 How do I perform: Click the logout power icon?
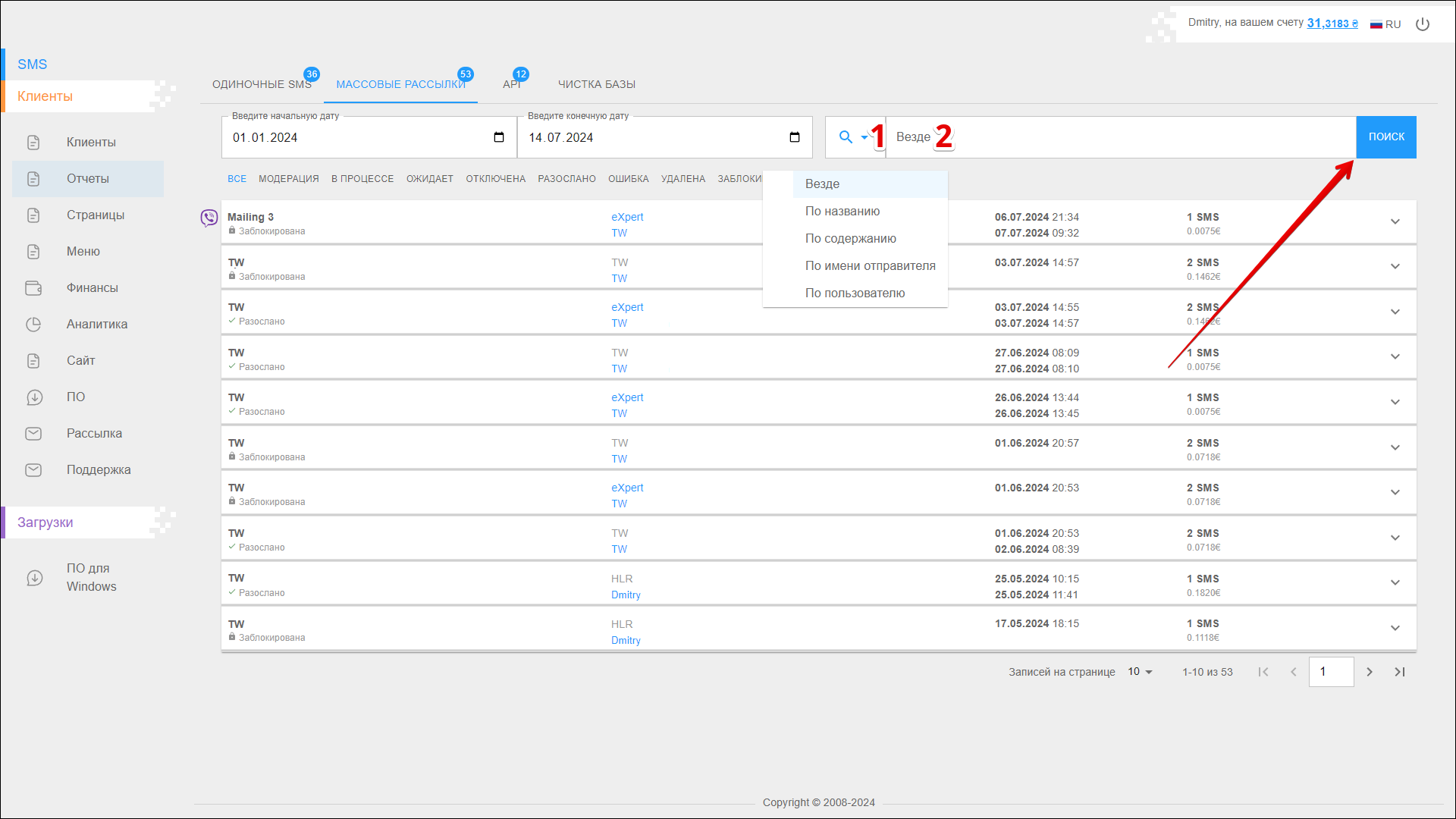[1423, 24]
